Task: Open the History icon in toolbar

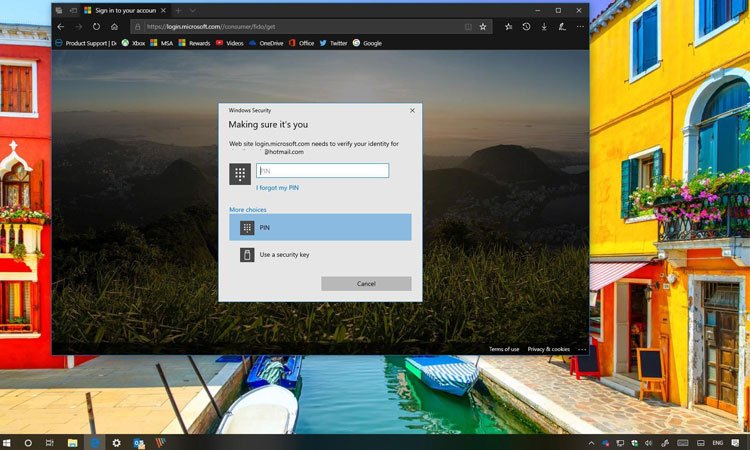Action: [526, 27]
